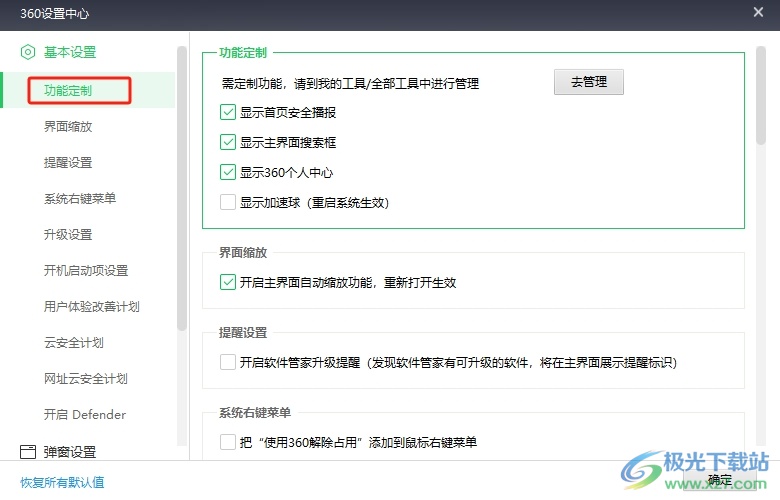Open 界面缩放 sidebar item
Viewport: 780px width, 500px height.
coord(68,126)
